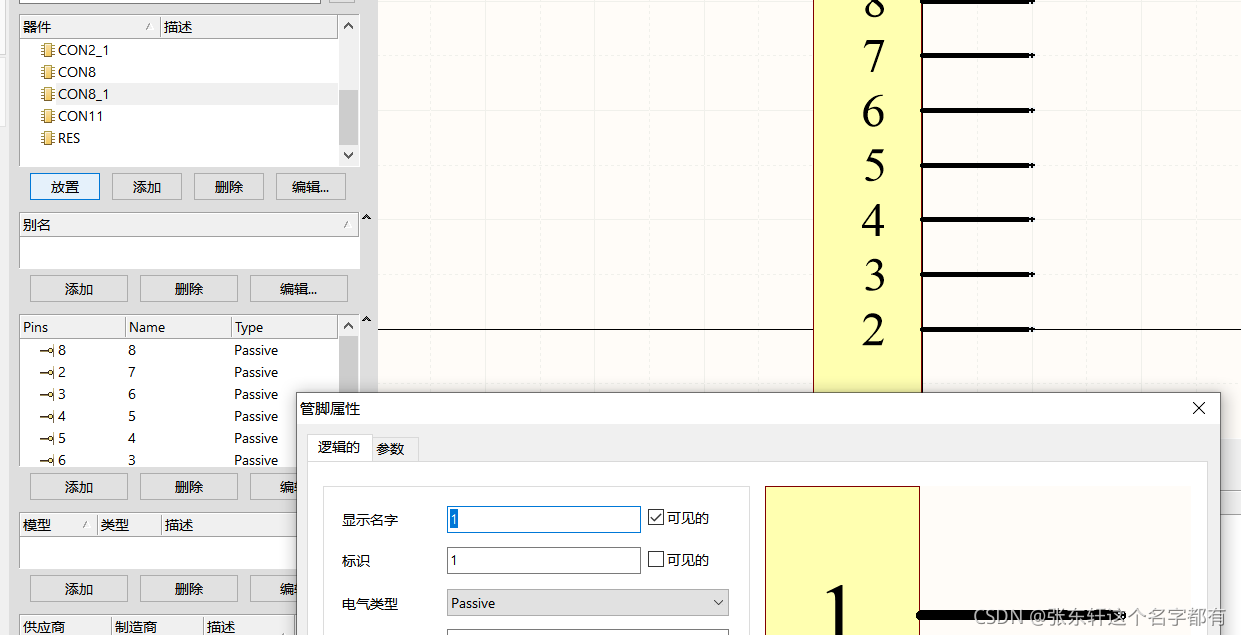This screenshot has height=635, width=1241.
Task: Click the 制造商 column header
Action: pyautogui.click(x=156, y=627)
